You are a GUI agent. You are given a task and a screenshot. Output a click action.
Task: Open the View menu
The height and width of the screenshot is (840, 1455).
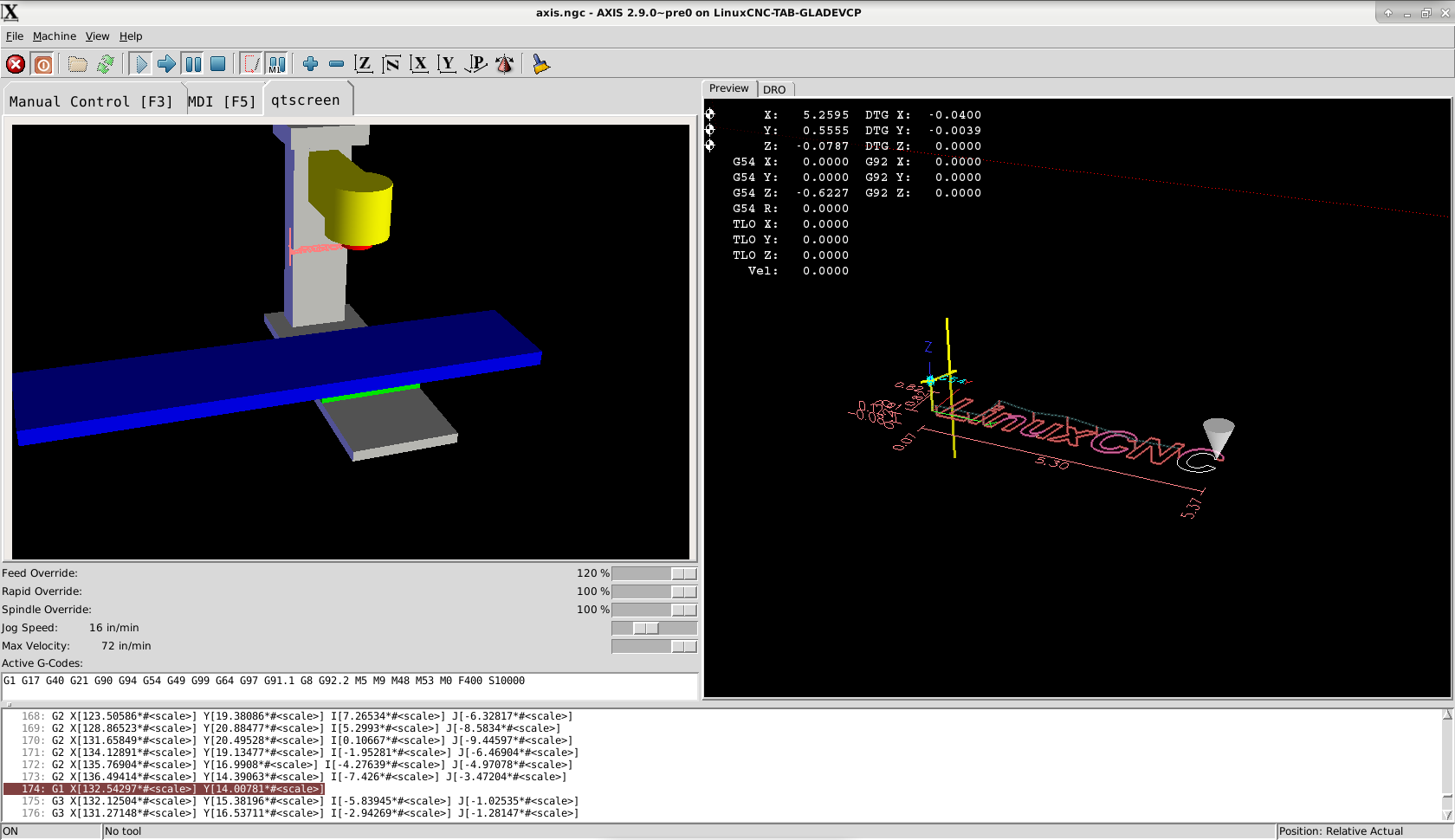tap(97, 36)
